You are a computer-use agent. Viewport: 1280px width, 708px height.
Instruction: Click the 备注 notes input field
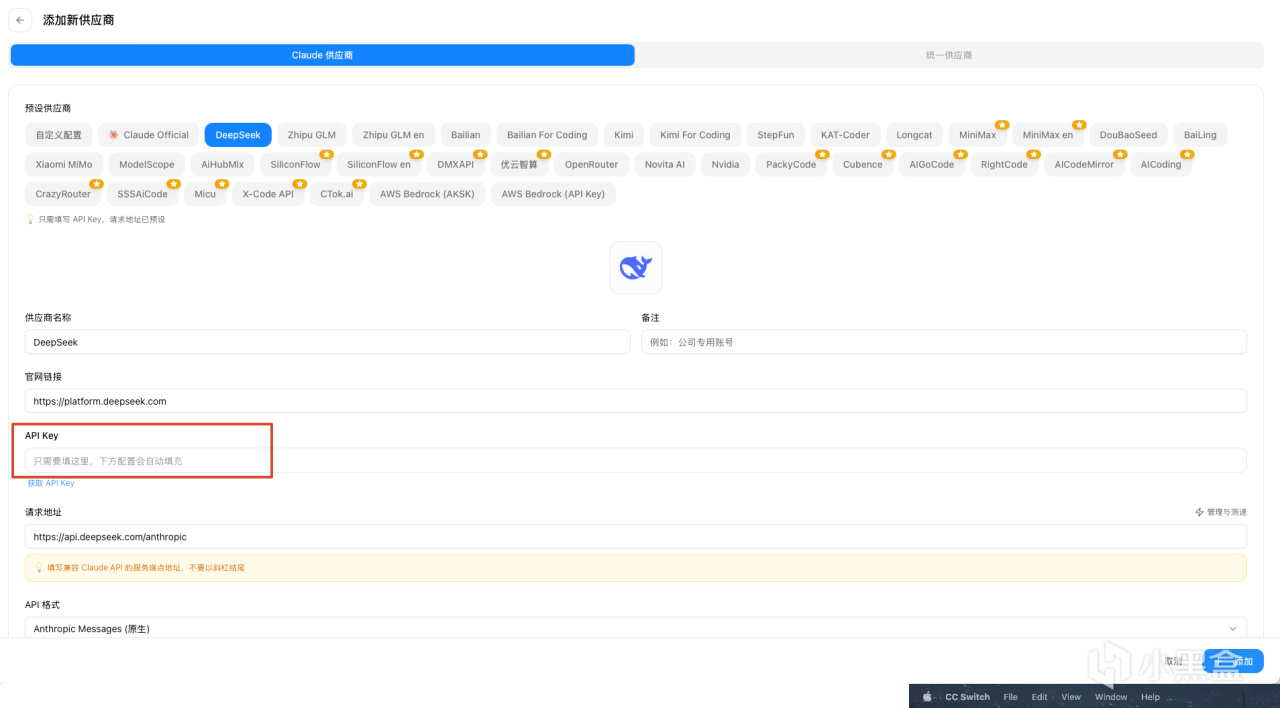944,342
